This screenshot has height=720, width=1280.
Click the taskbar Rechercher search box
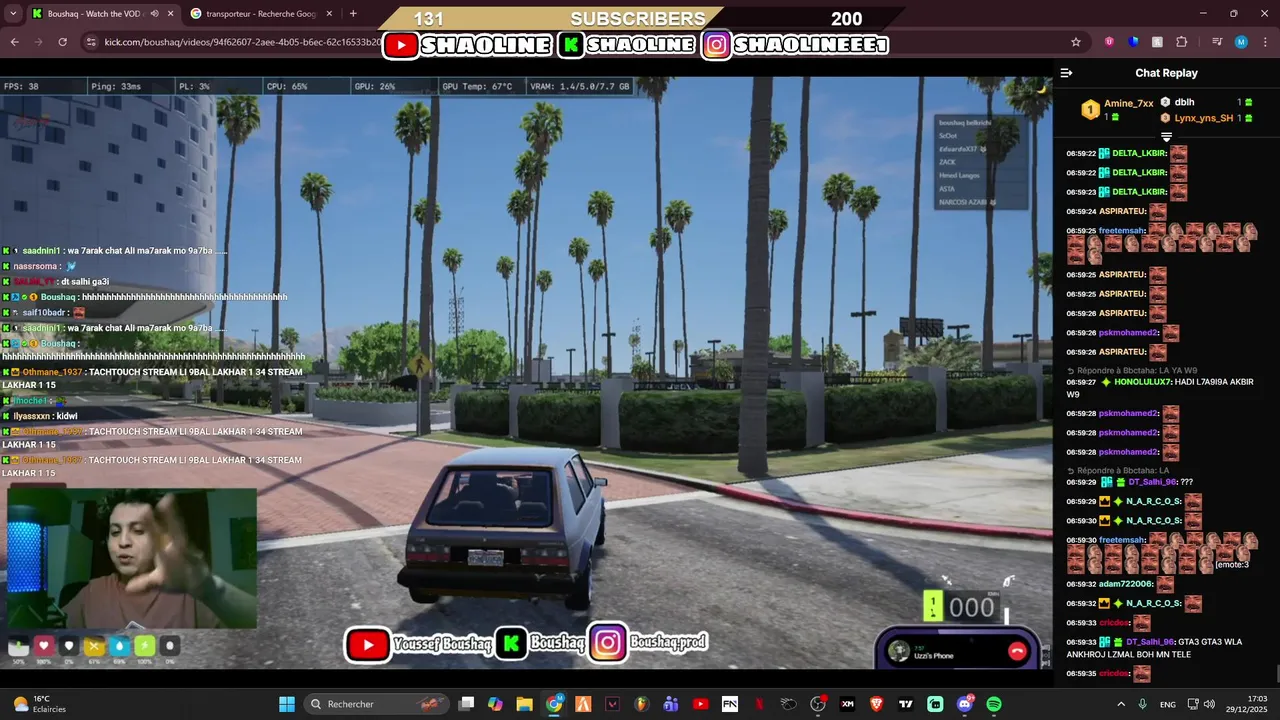coord(378,704)
